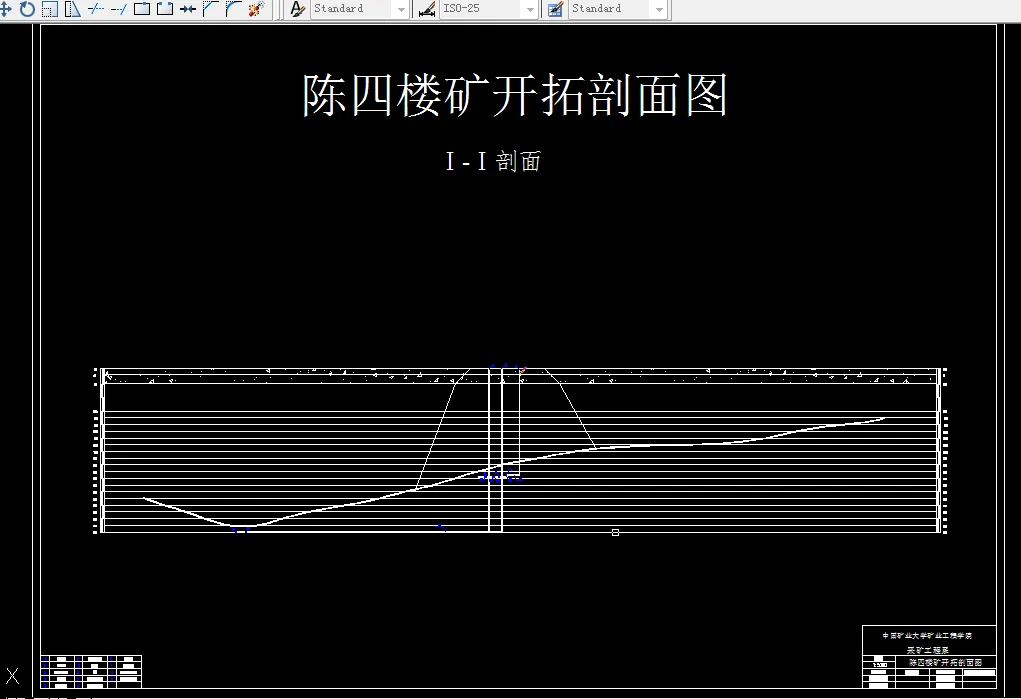Image resolution: width=1021 pixels, height=699 pixels.
Task: Expand the Standard text style dropdown
Action: coord(401,10)
